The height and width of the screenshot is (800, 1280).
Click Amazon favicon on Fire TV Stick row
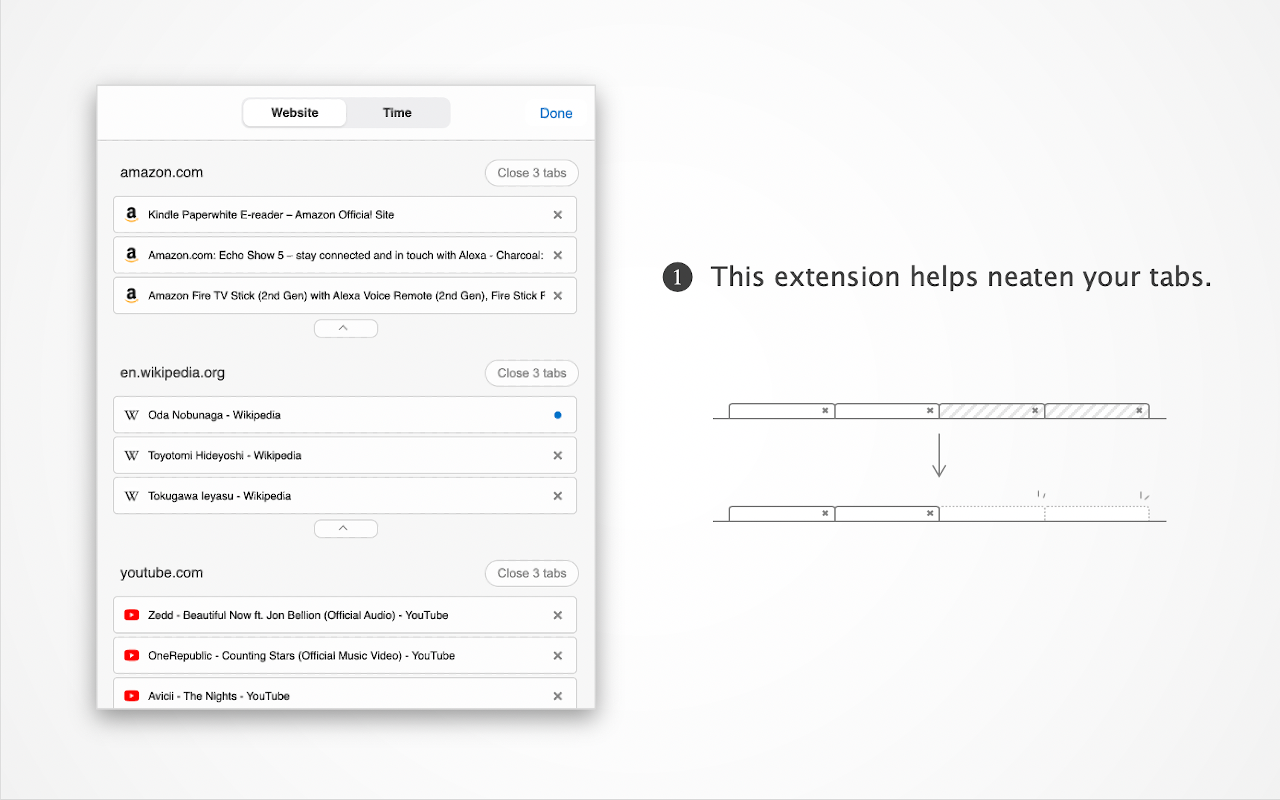pyautogui.click(x=131, y=295)
